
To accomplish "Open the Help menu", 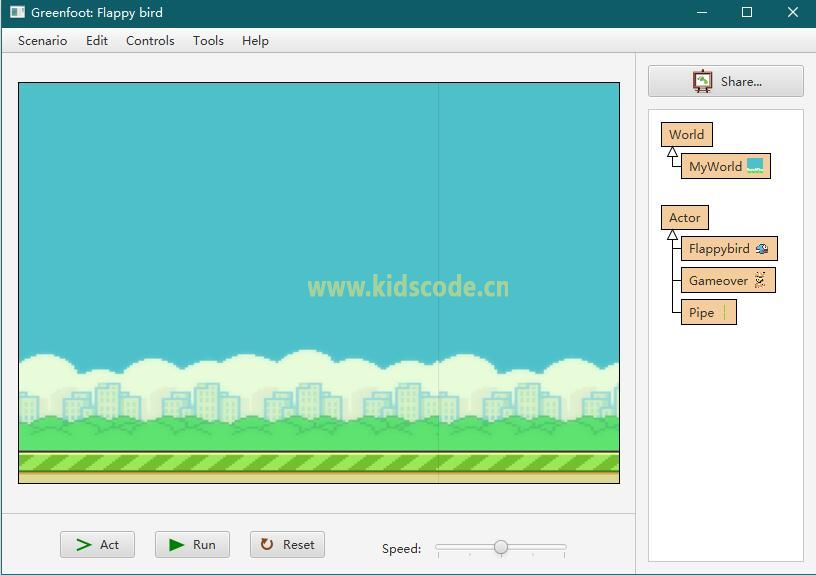I will tap(255, 41).
